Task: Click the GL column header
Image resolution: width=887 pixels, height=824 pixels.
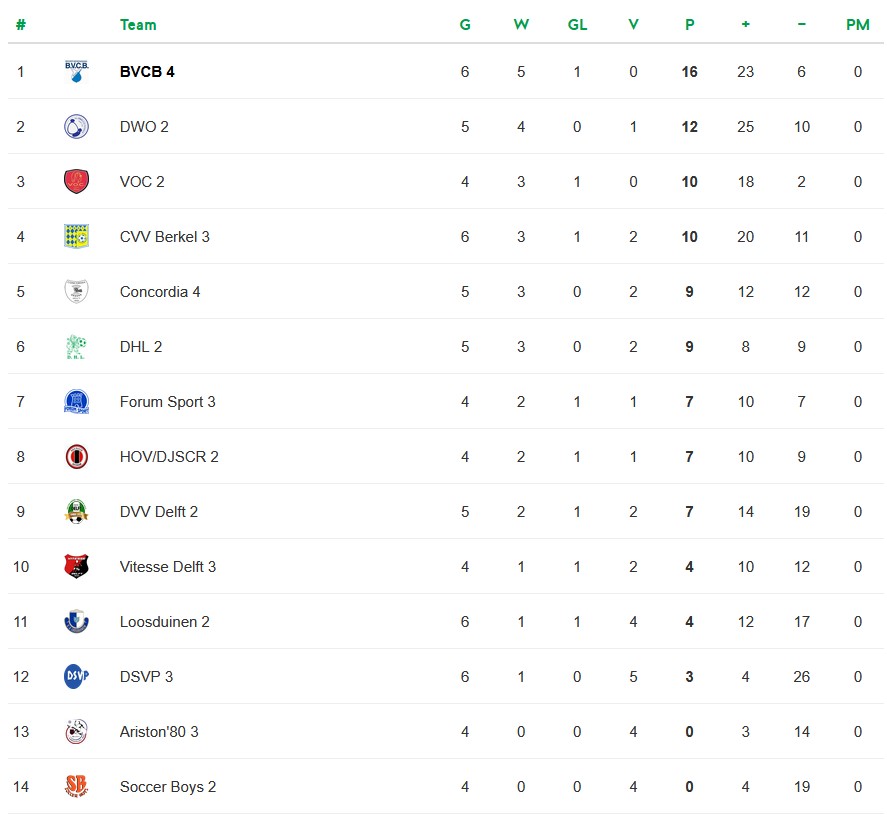Action: point(577,25)
